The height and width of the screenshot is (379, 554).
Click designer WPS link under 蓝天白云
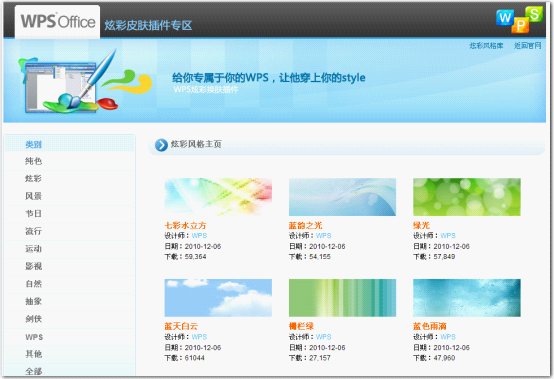pos(199,337)
